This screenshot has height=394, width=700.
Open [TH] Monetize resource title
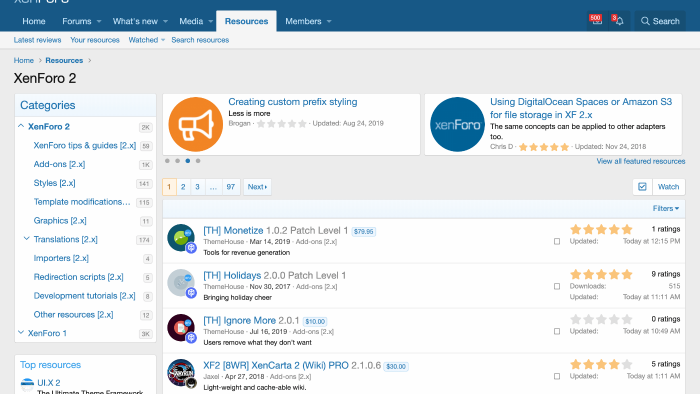point(233,230)
